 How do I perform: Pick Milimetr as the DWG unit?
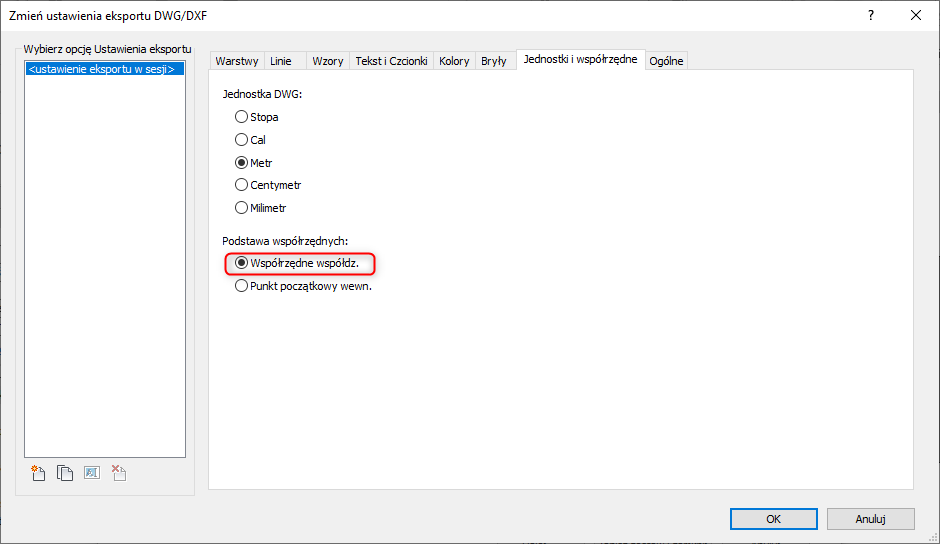(241, 208)
